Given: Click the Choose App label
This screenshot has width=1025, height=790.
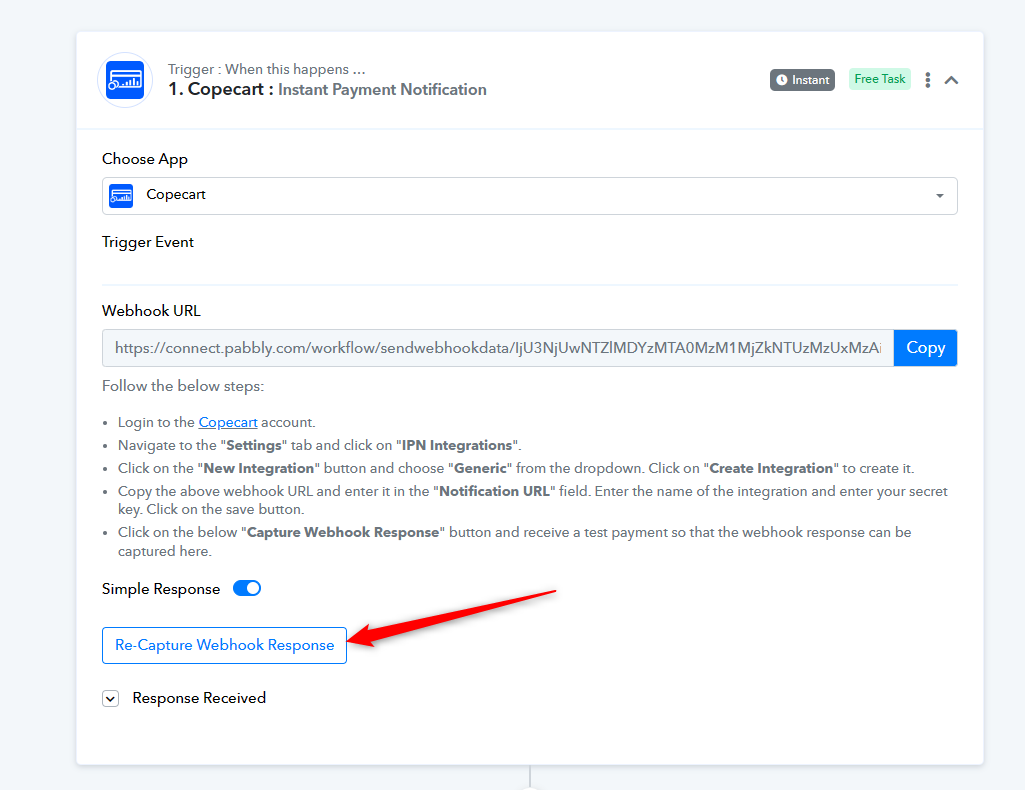Looking at the screenshot, I should [x=144, y=159].
